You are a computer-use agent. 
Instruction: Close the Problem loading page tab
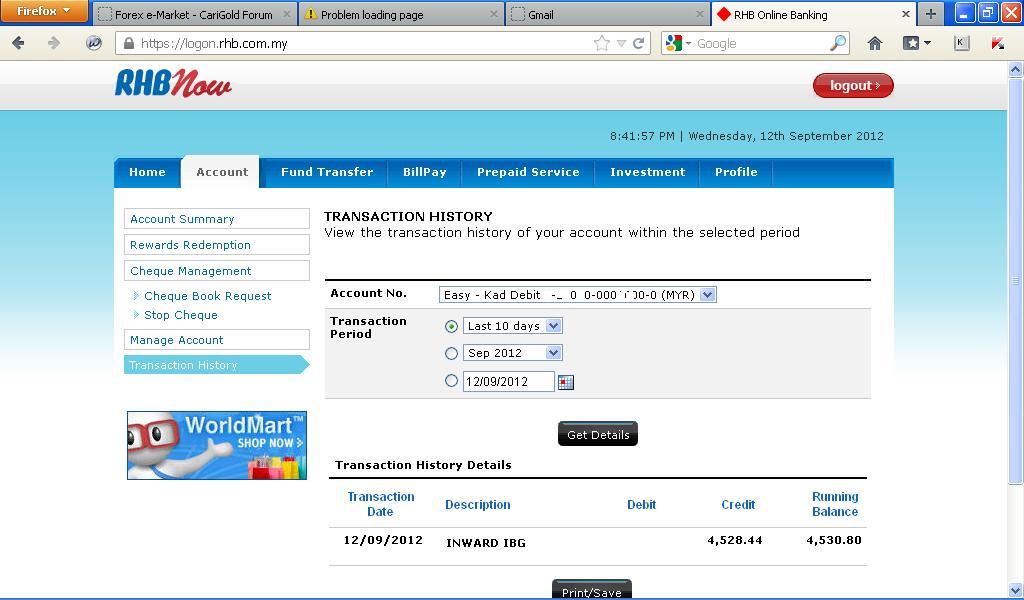coord(494,14)
